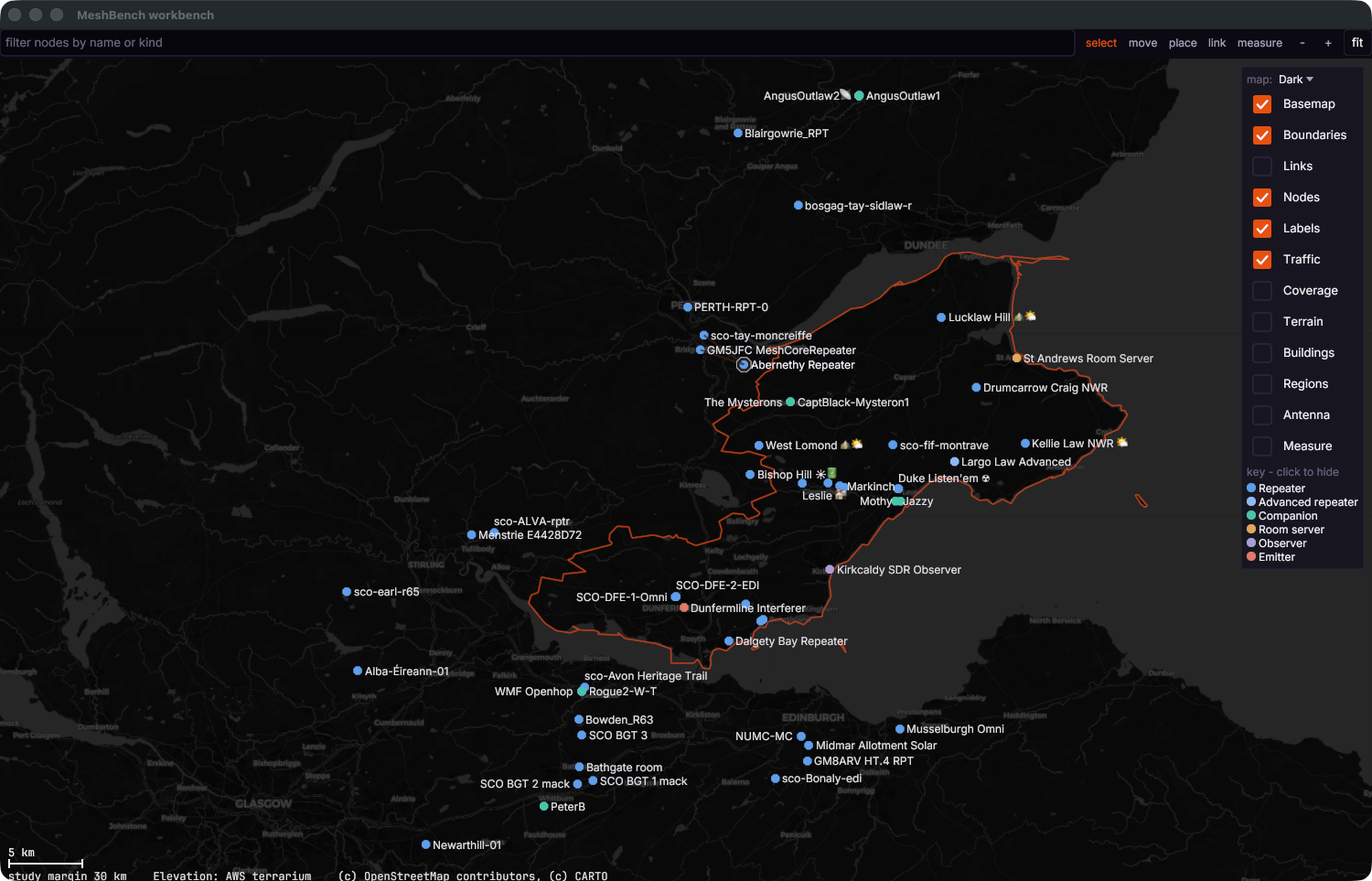1372x881 pixels.
Task: Click the Abernethy Repeater selected node
Action: tap(744, 365)
